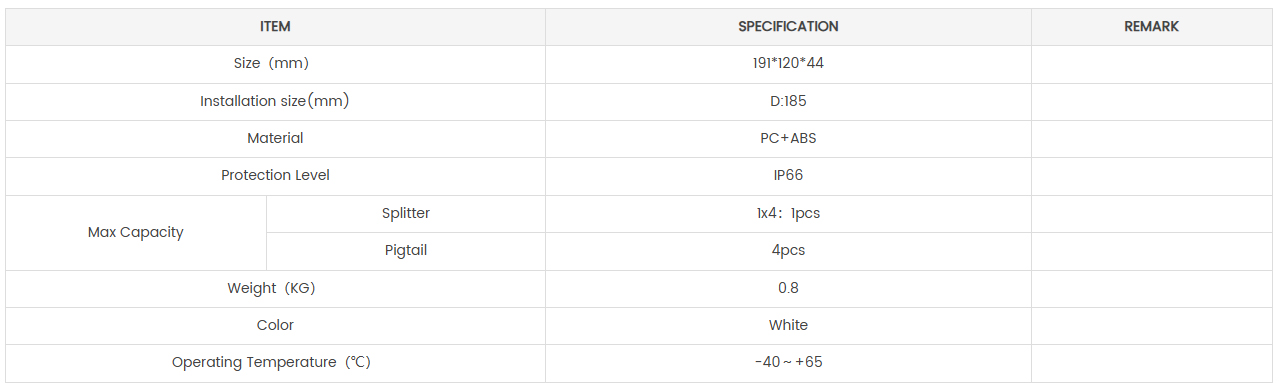
Task: Click the ITEM column header
Action: tap(275, 27)
